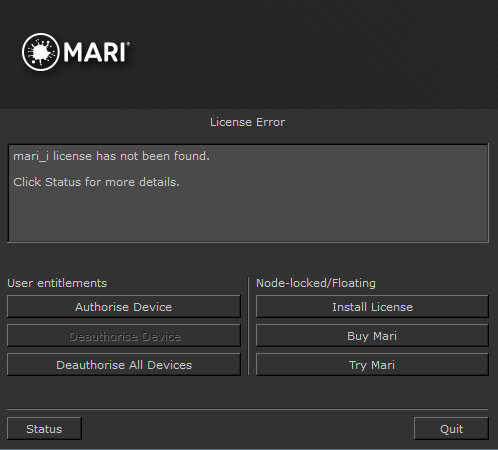Click the License Error heading text
This screenshot has width=498, height=450.
click(247, 122)
